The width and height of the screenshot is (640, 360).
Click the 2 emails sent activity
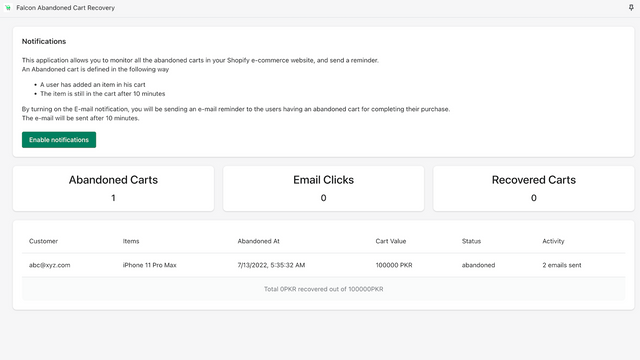pyautogui.click(x=562, y=265)
